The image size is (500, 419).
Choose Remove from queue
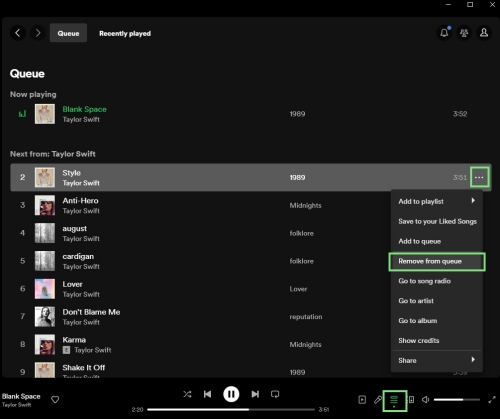coord(437,261)
